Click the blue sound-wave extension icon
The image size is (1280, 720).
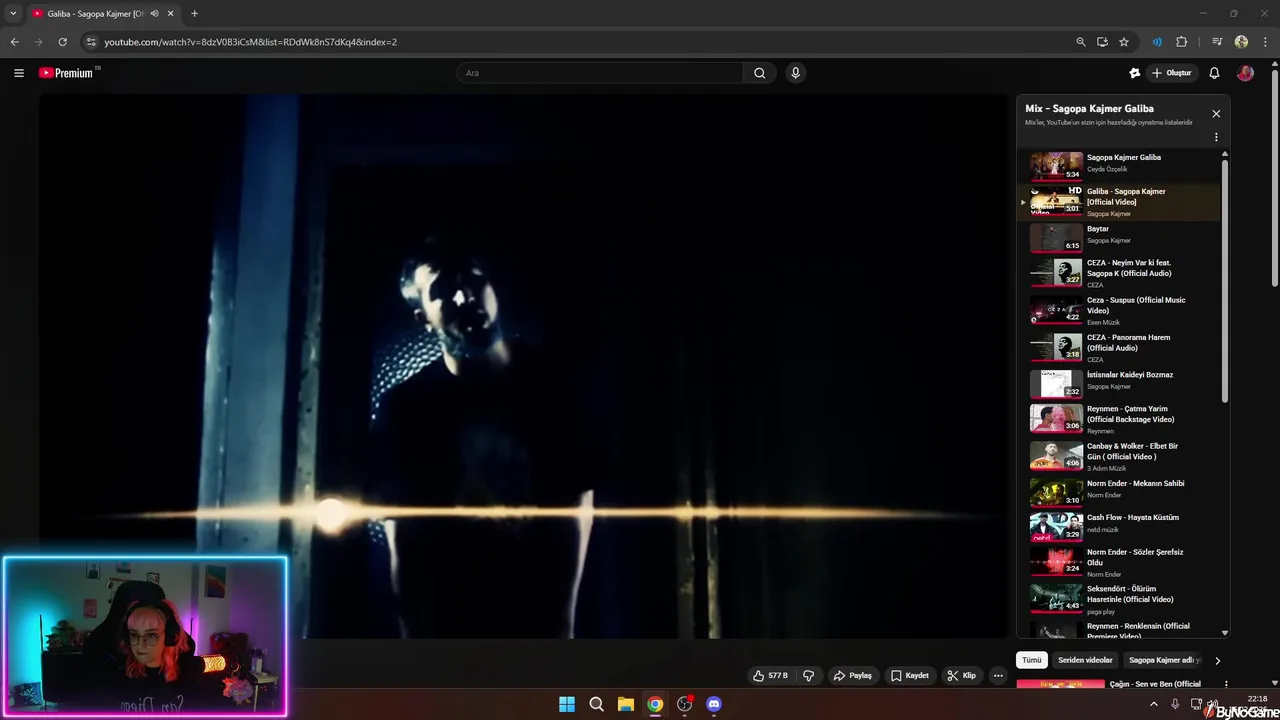click(1157, 42)
